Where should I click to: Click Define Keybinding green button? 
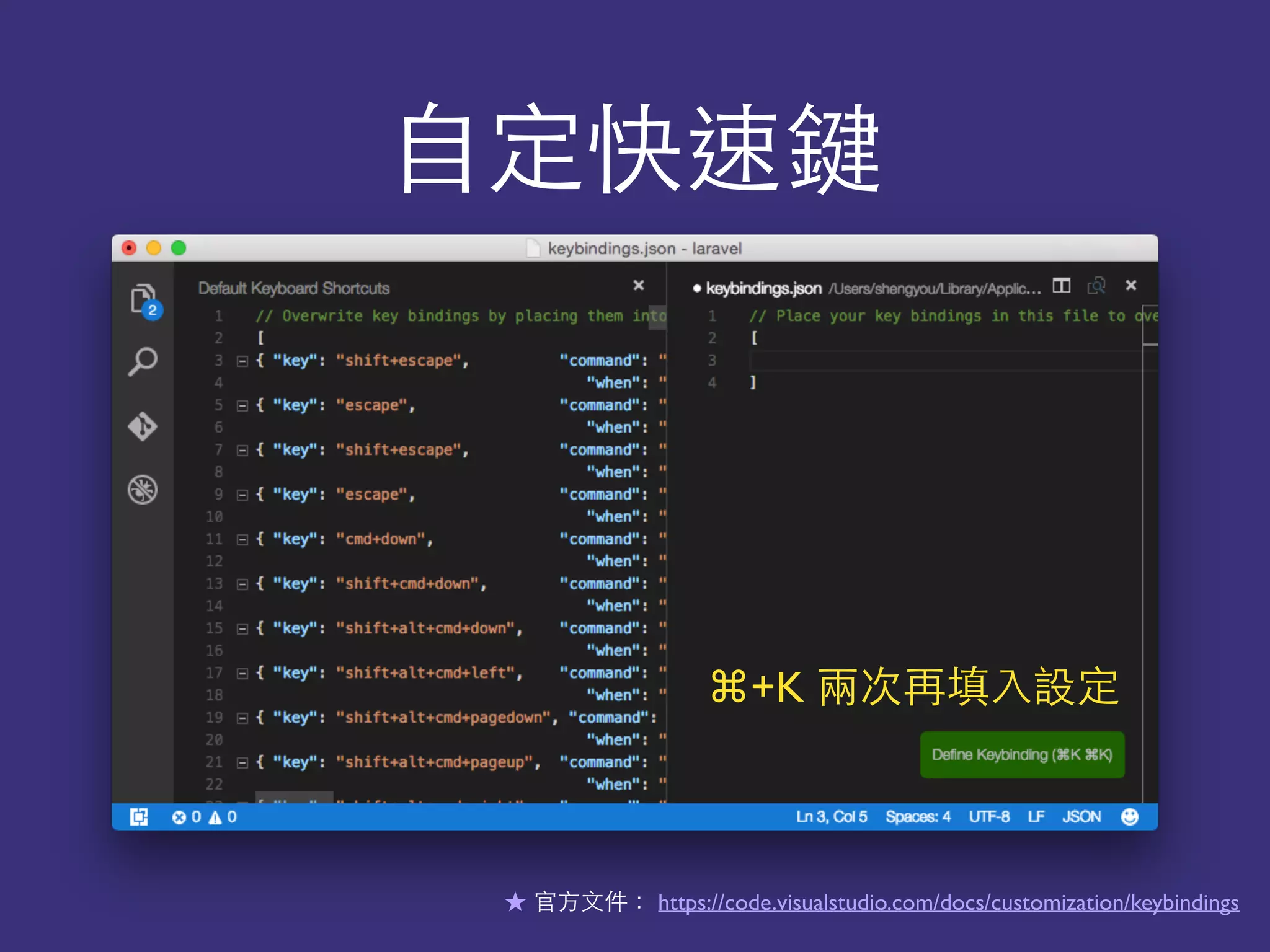1022,755
